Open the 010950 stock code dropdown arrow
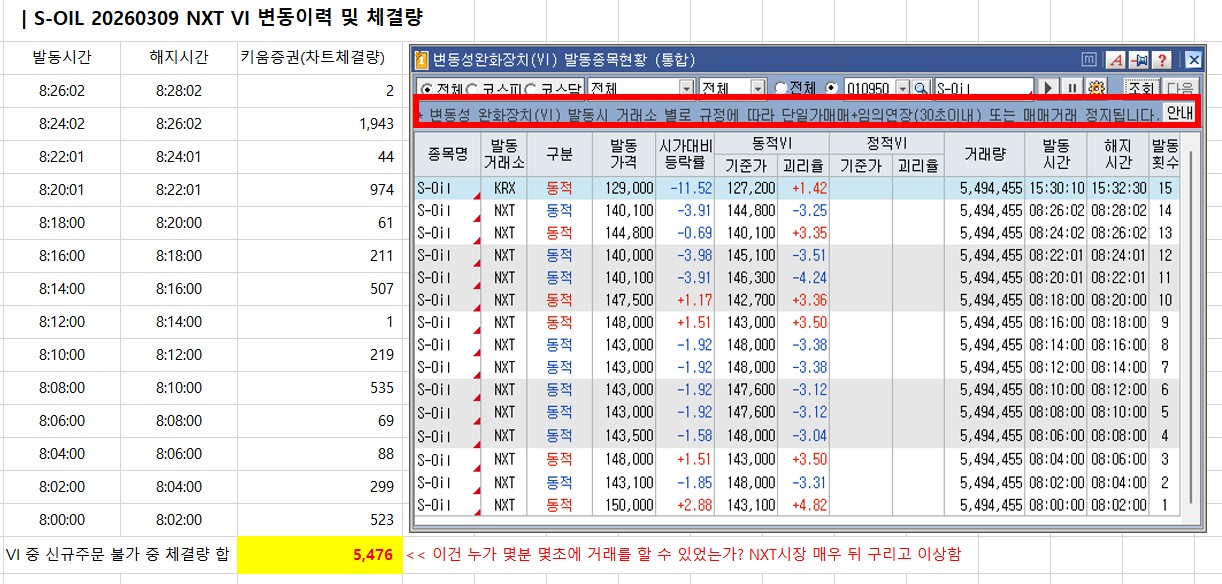This screenshot has height=584, width=1222. (904, 88)
